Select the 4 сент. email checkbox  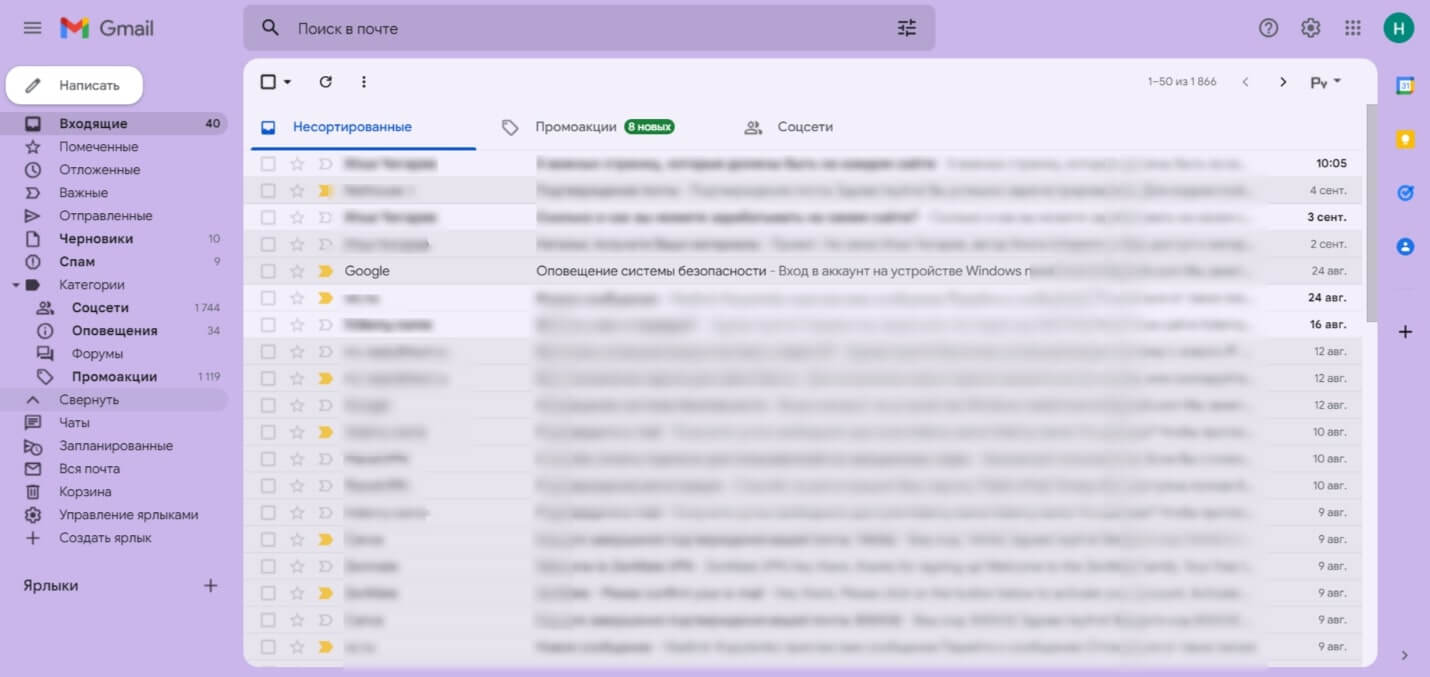(x=268, y=190)
